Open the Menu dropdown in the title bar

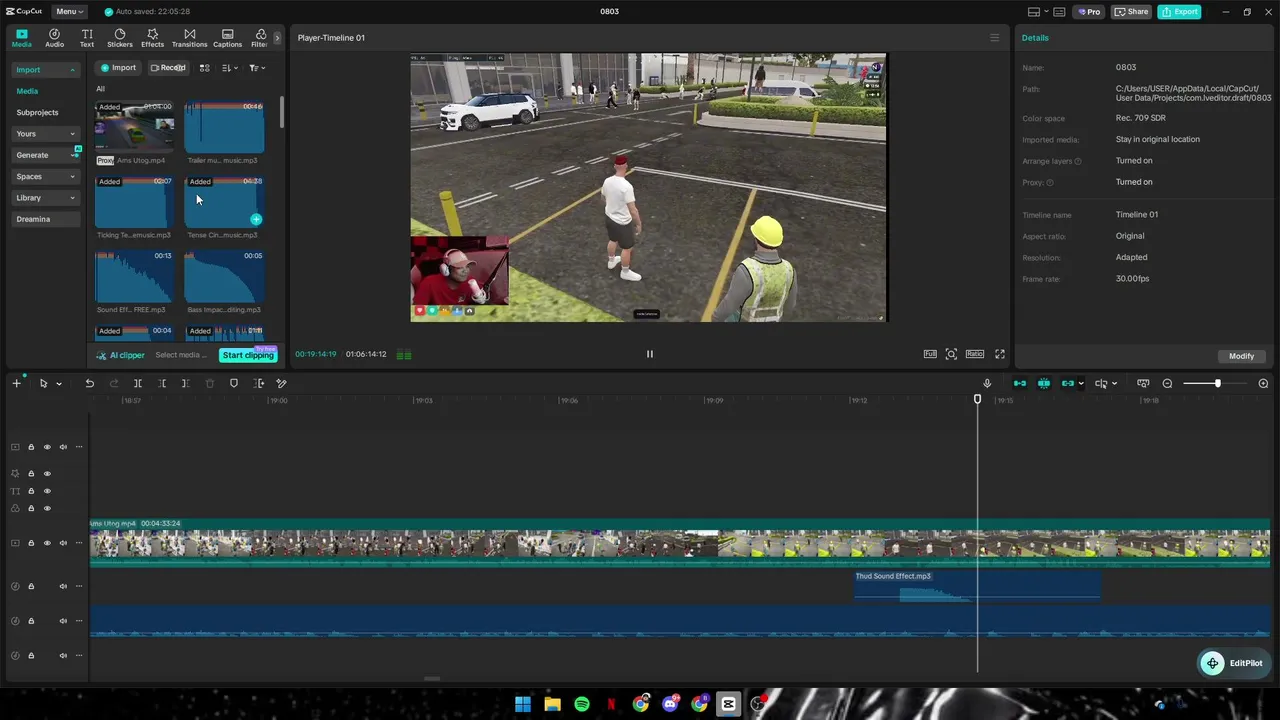(x=69, y=12)
